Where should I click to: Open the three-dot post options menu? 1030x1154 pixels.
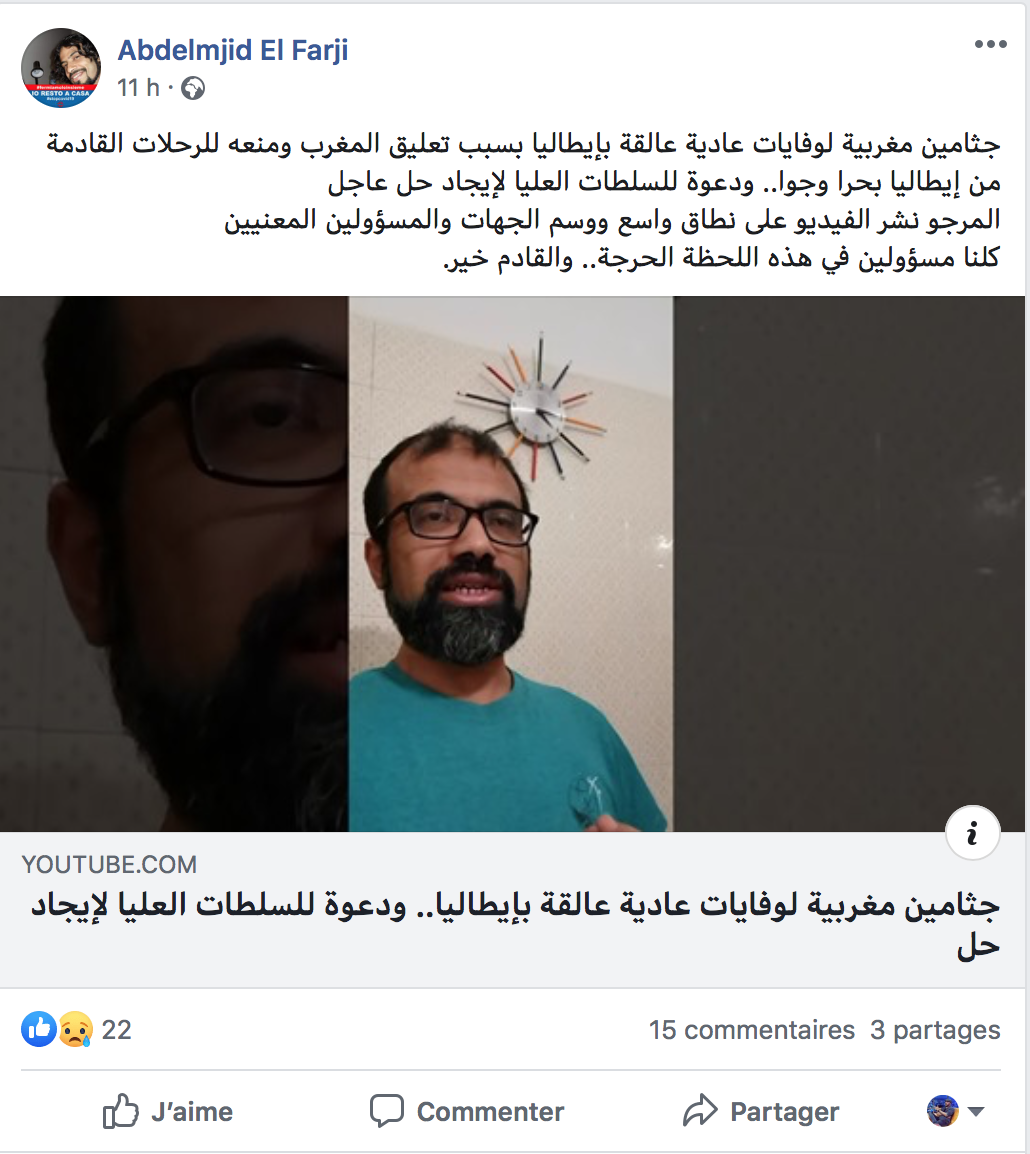pyautogui.click(x=990, y=45)
